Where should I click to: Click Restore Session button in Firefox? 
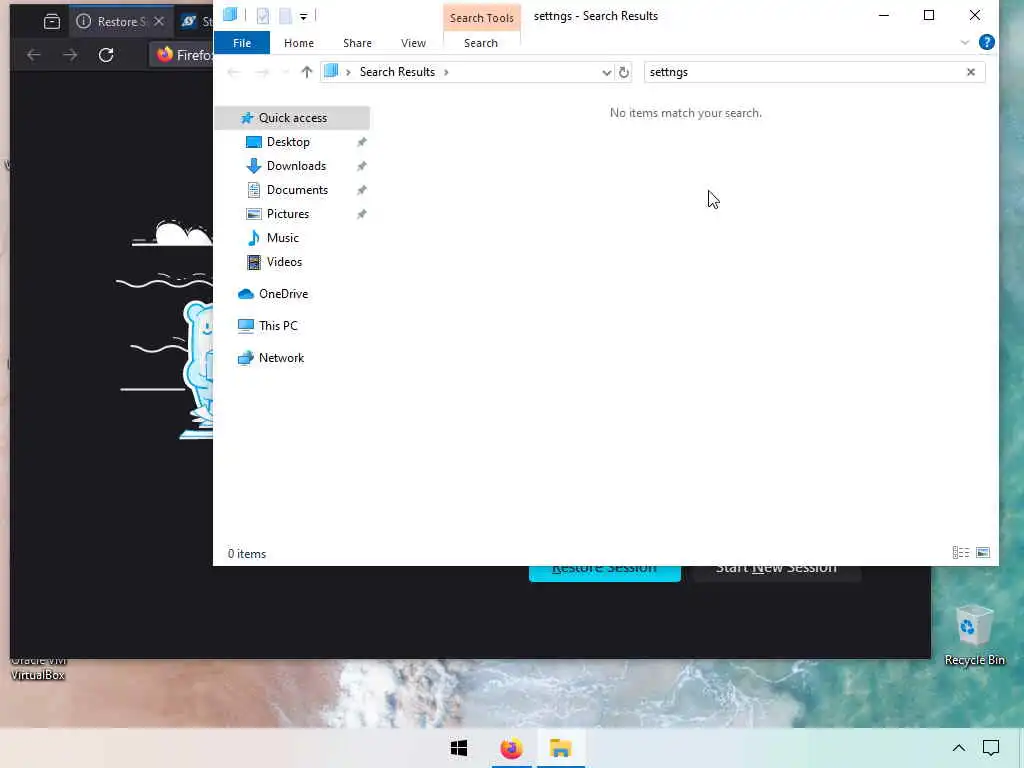tap(605, 573)
